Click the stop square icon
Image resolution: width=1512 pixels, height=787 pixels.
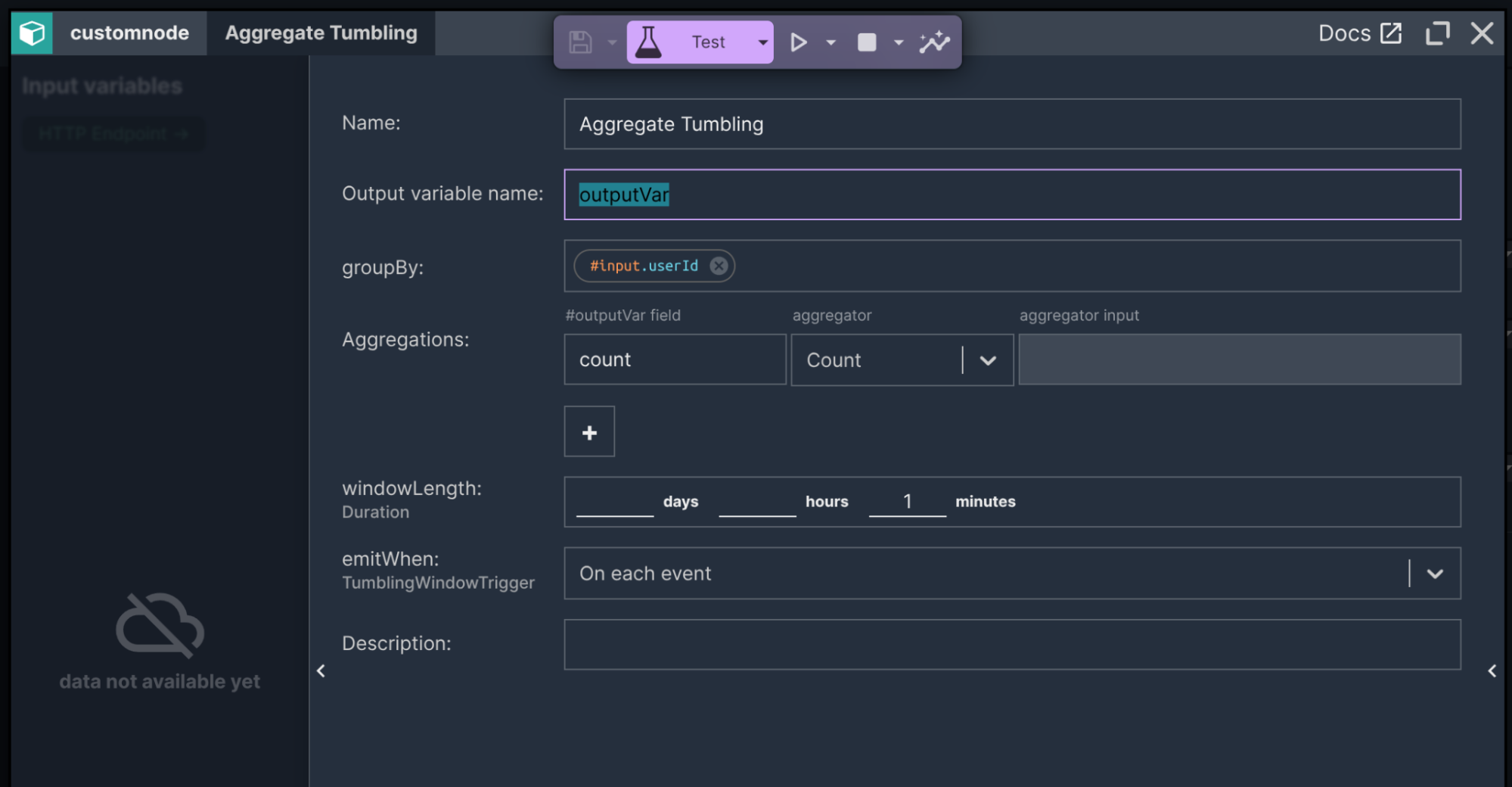click(x=867, y=42)
